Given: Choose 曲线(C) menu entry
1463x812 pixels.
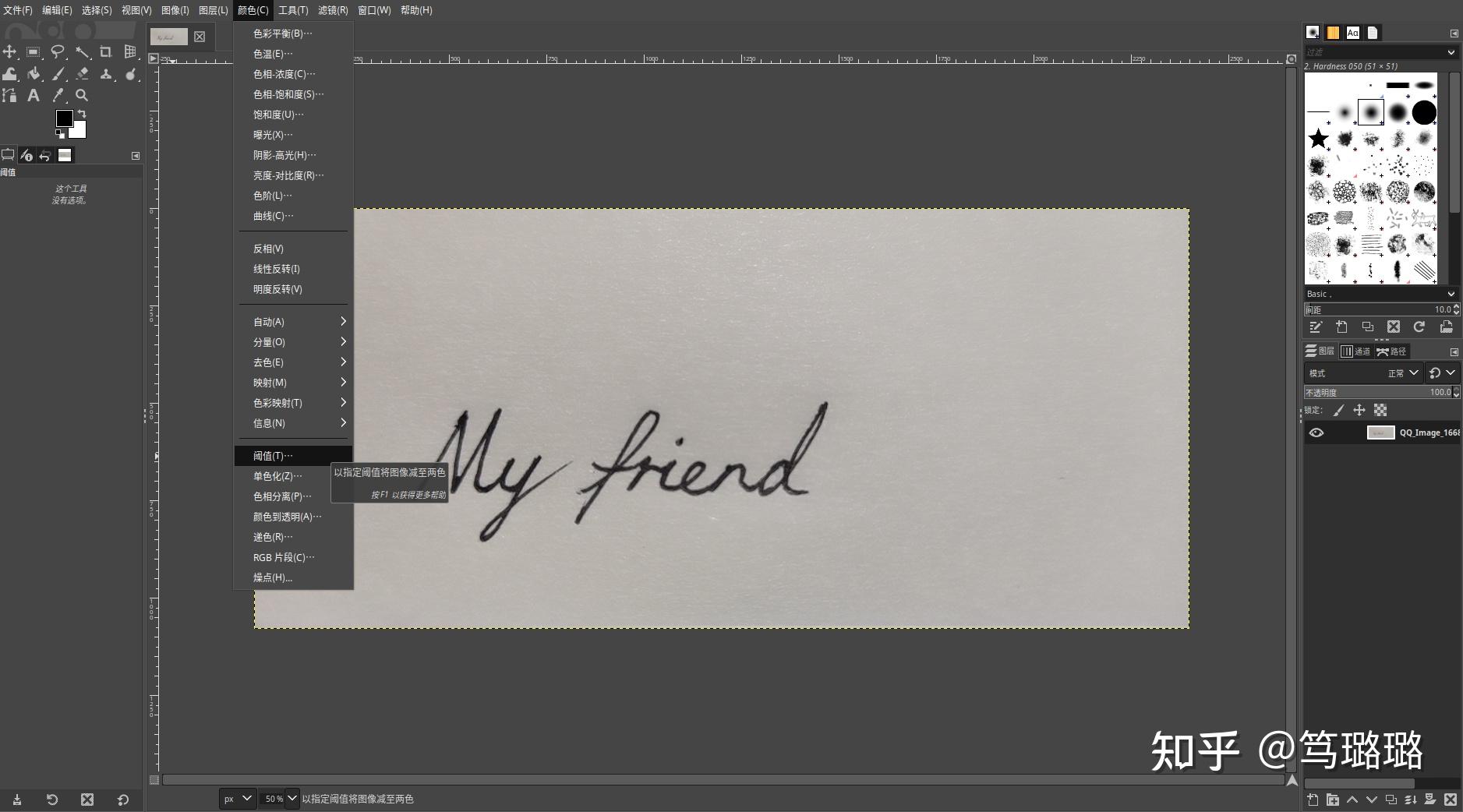Looking at the screenshot, I should pos(293,216).
